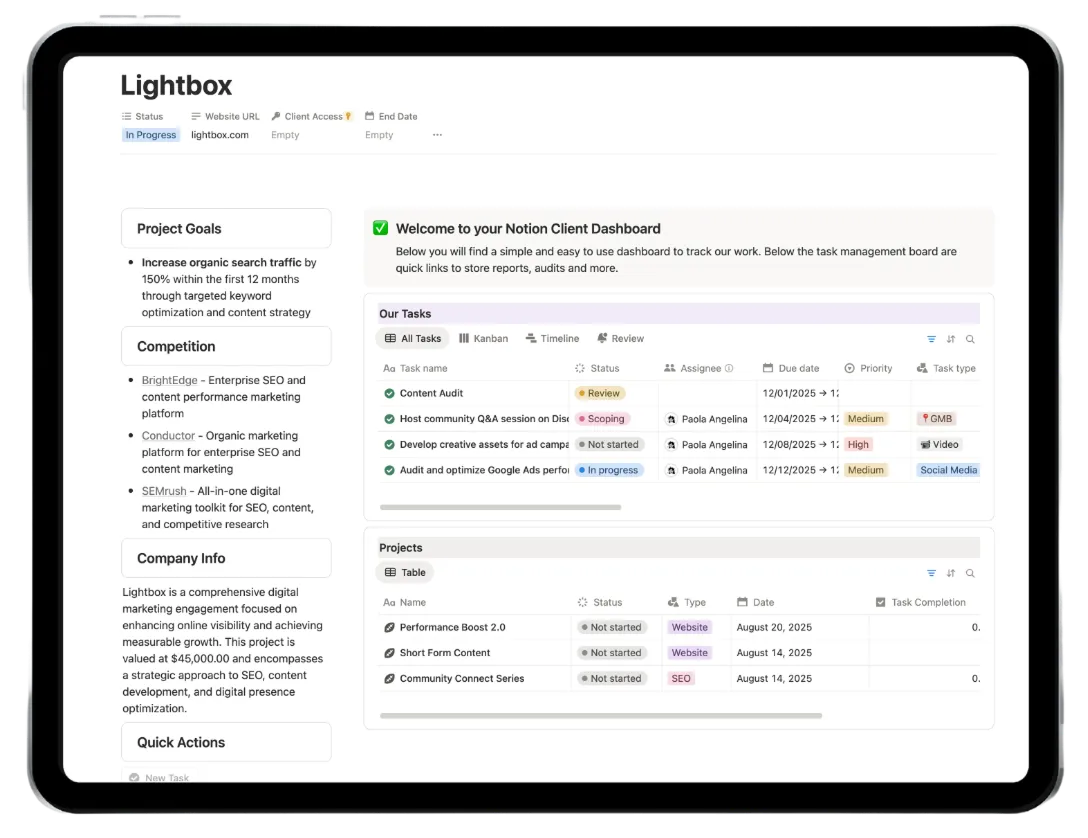The image size is (1088, 838).
Task: Click the info icon beside Assignee
Action: point(729,368)
